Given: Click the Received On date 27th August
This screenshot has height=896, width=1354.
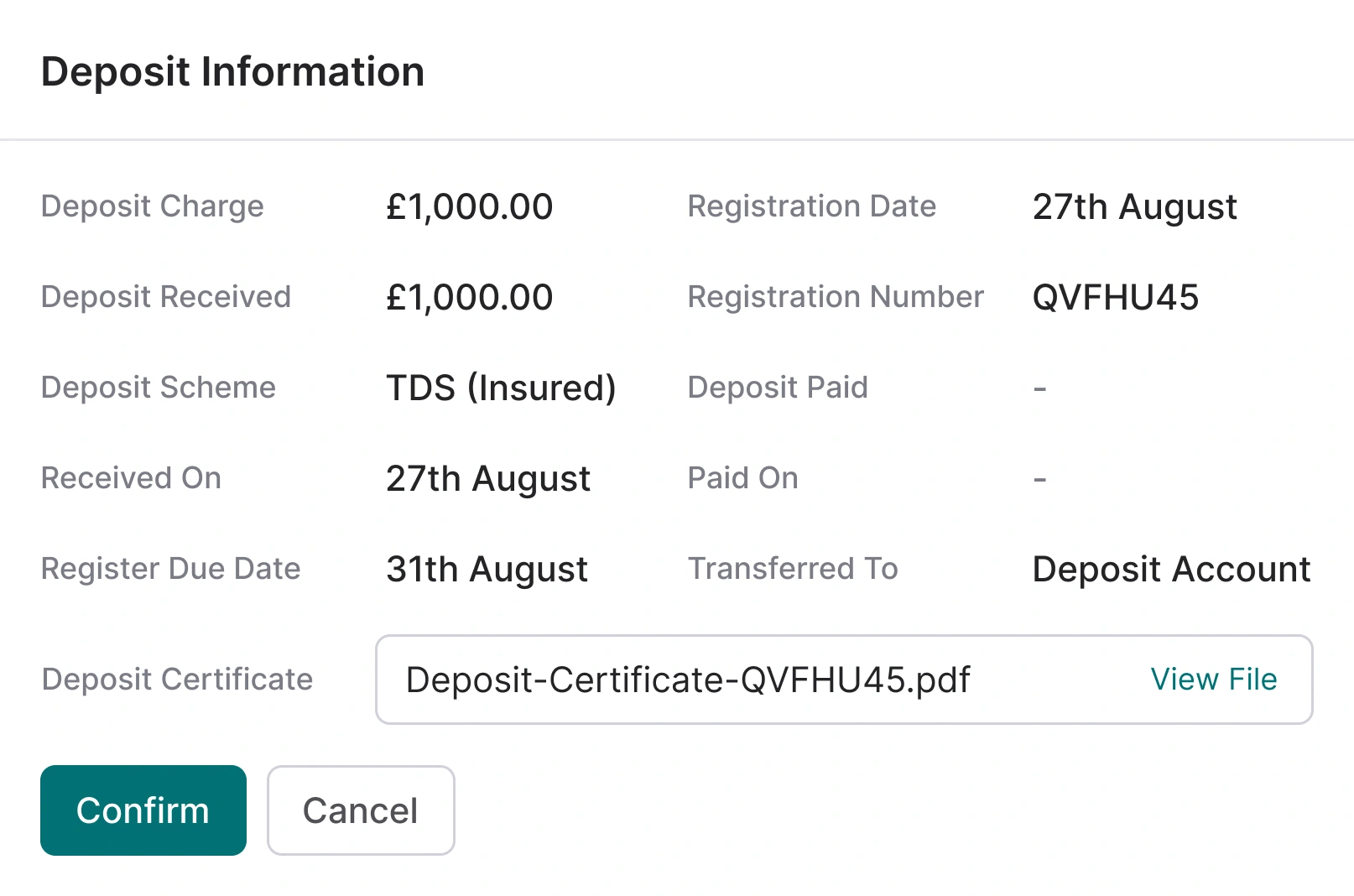Looking at the screenshot, I should pyautogui.click(x=487, y=478).
